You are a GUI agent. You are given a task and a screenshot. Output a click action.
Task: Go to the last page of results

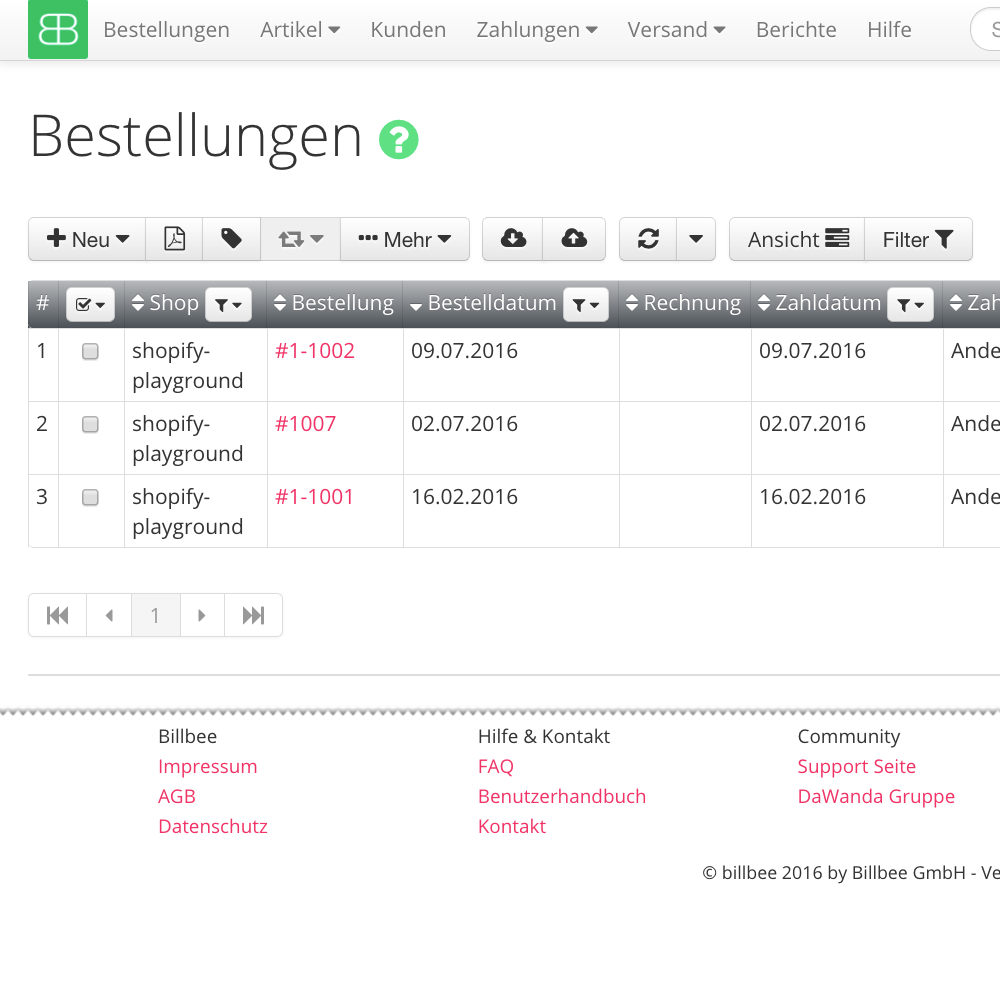pyautogui.click(x=253, y=615)
